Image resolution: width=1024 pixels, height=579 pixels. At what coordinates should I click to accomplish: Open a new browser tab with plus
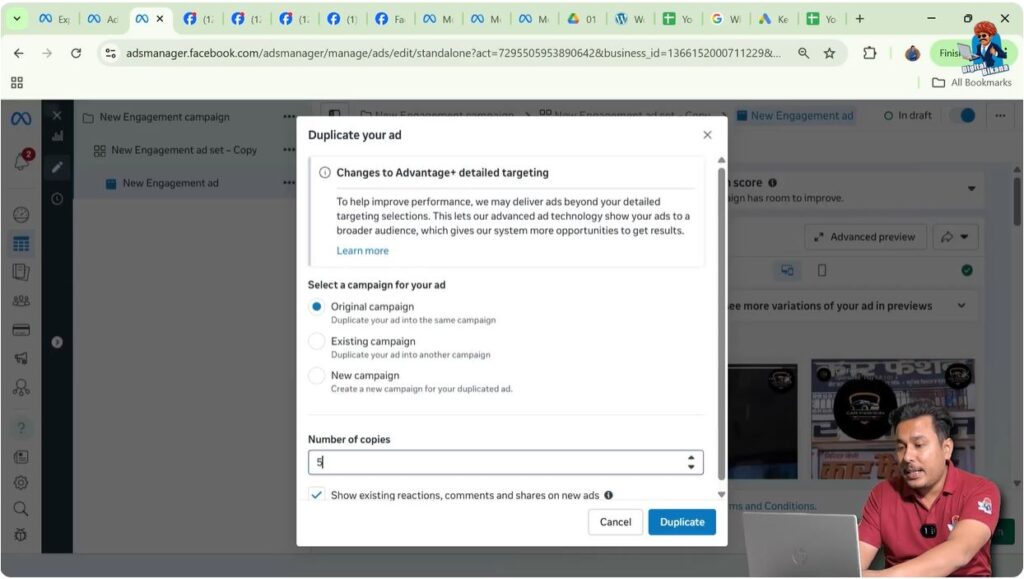point(859,19)
